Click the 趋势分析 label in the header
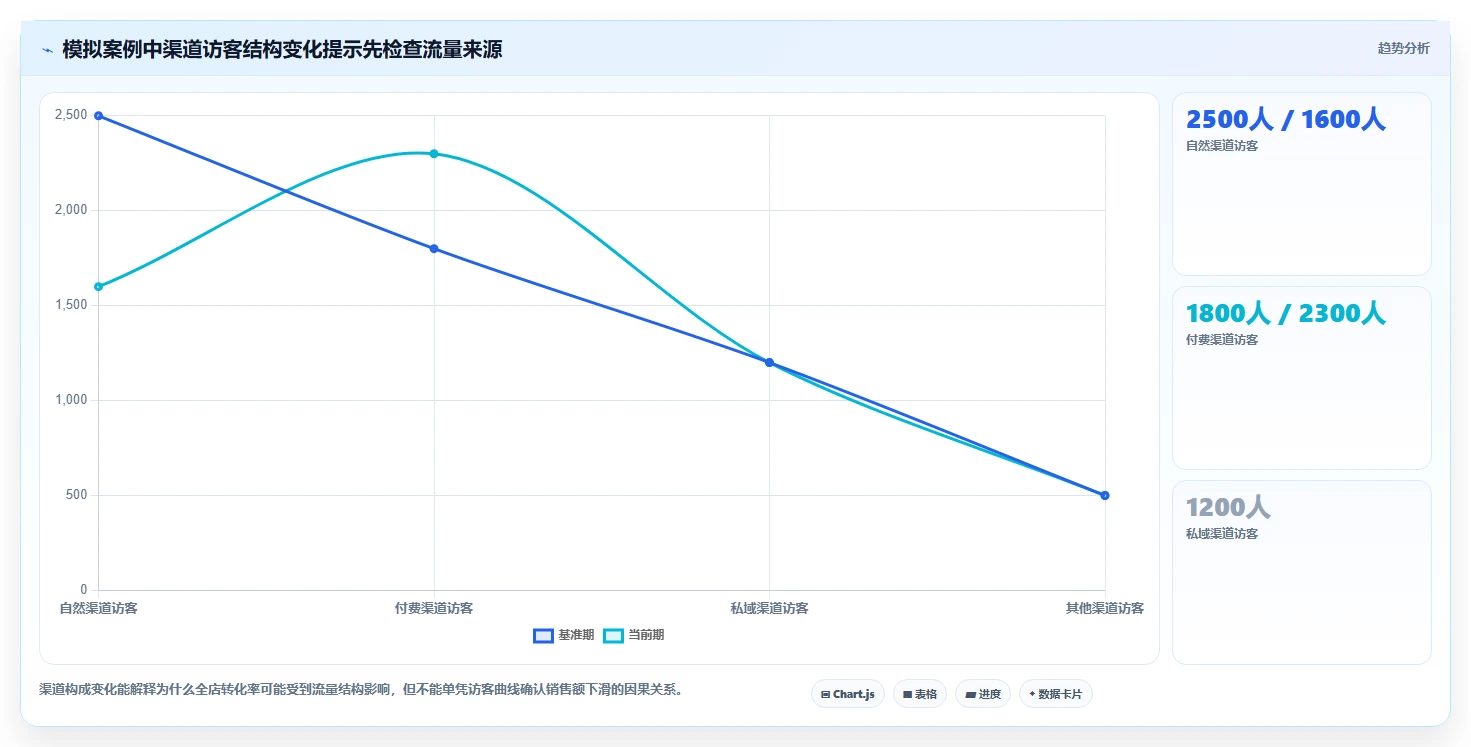This screenshot has height=747, width=1471. (1403, 49)
